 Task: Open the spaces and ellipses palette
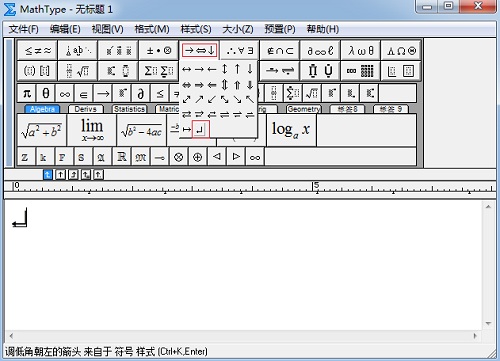pyautogui.click(x=78, y=51)
